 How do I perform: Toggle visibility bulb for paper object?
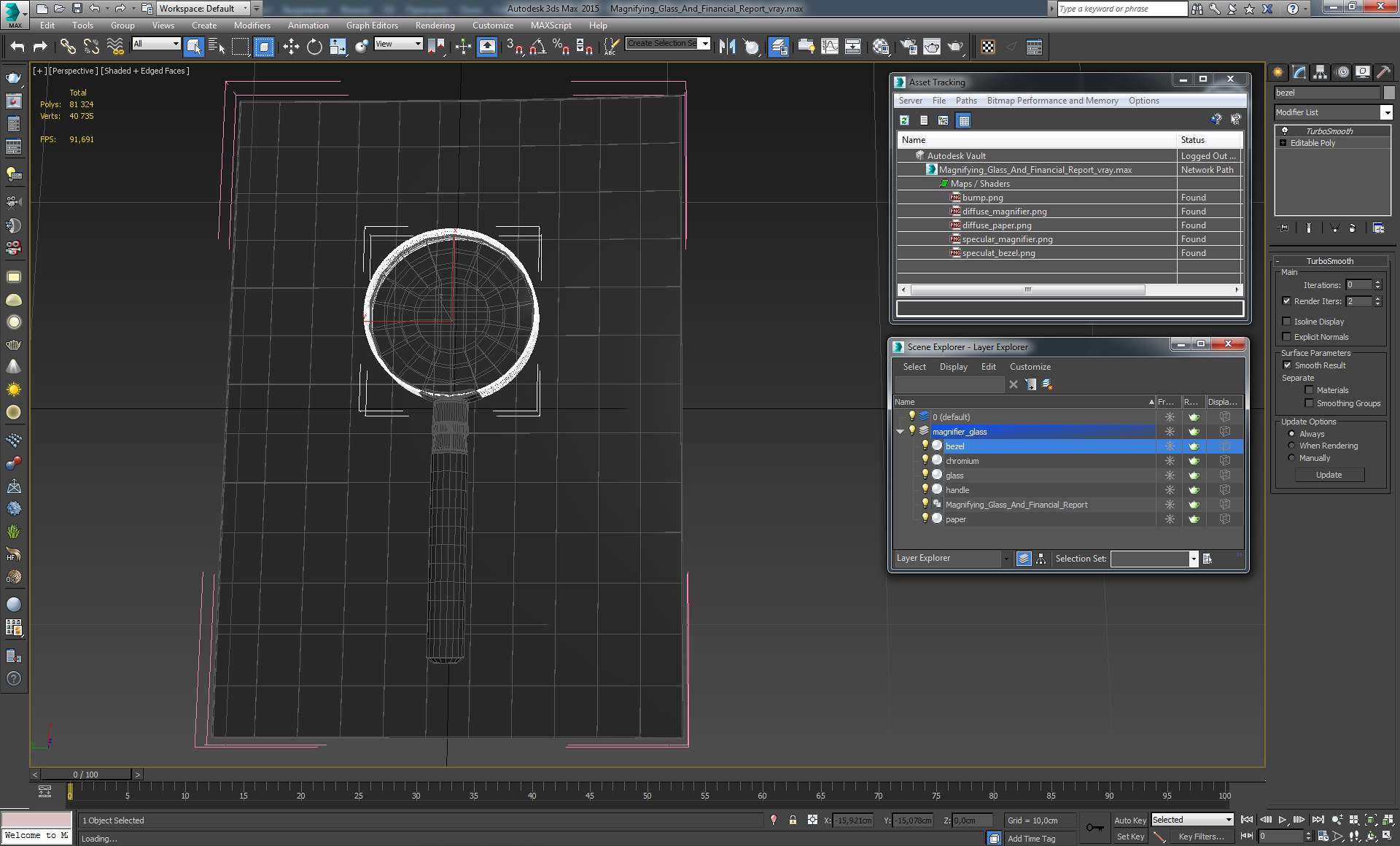tap(925, 519)
